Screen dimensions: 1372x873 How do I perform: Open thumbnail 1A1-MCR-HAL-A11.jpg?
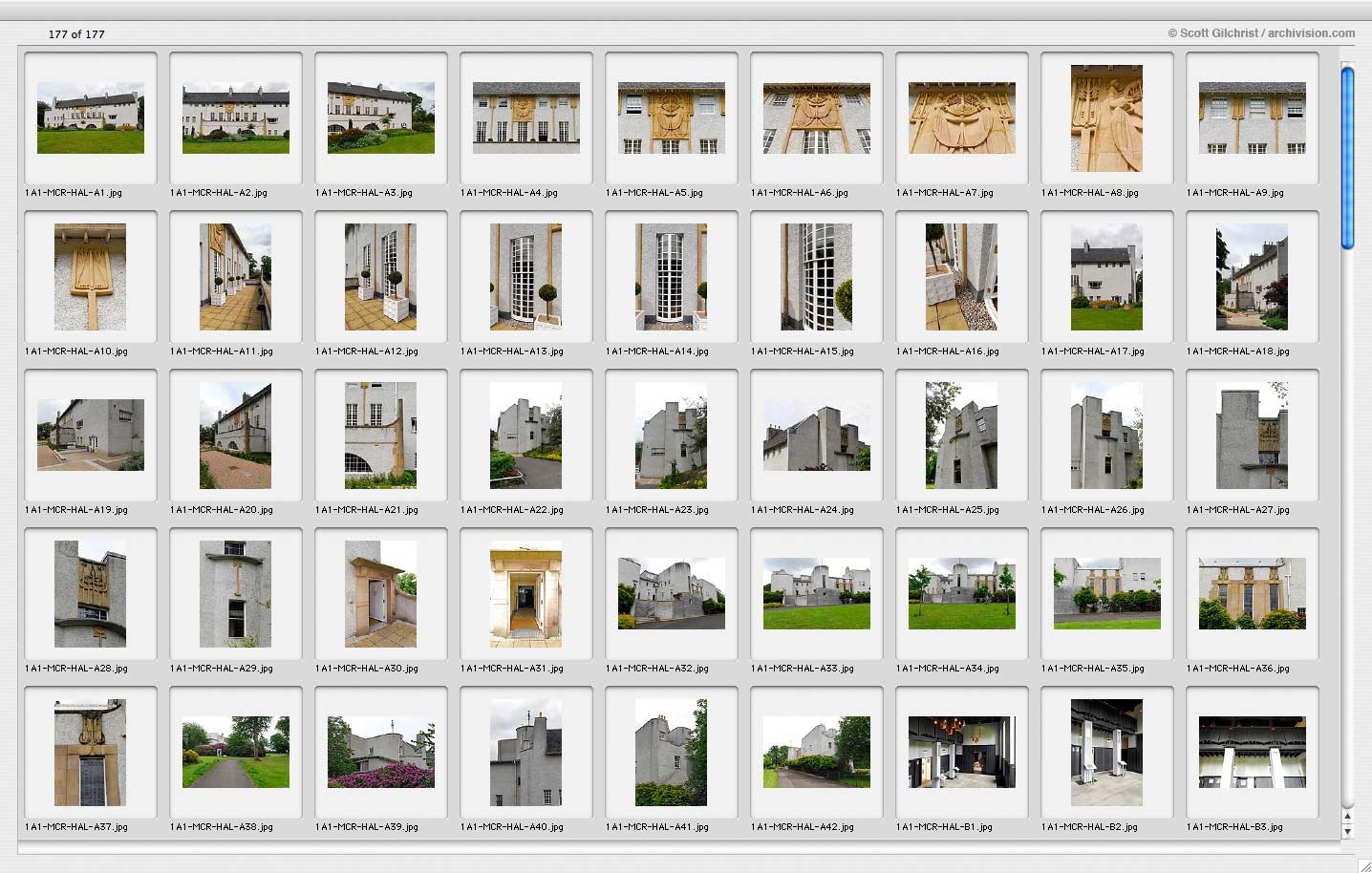coord(236,277)
